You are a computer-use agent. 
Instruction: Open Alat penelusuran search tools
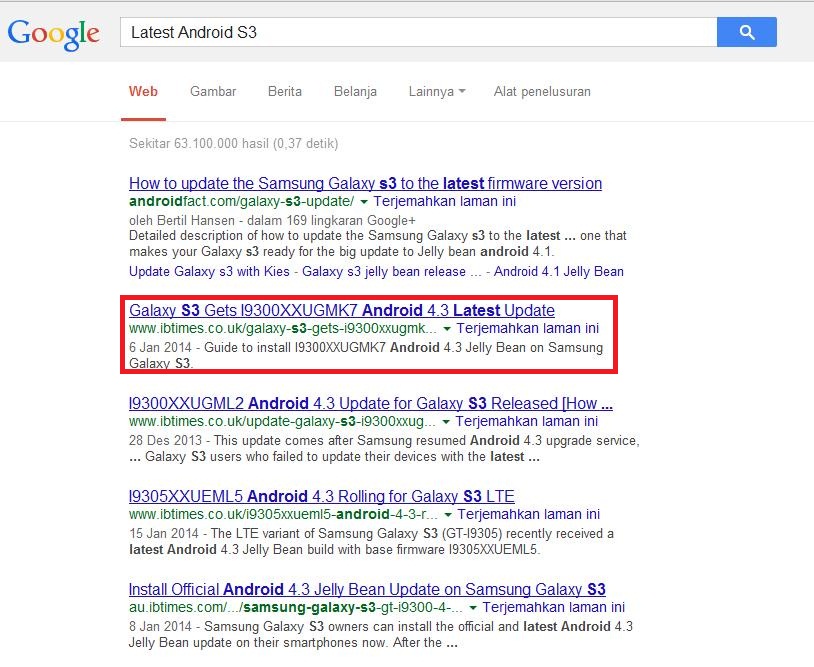542,91
